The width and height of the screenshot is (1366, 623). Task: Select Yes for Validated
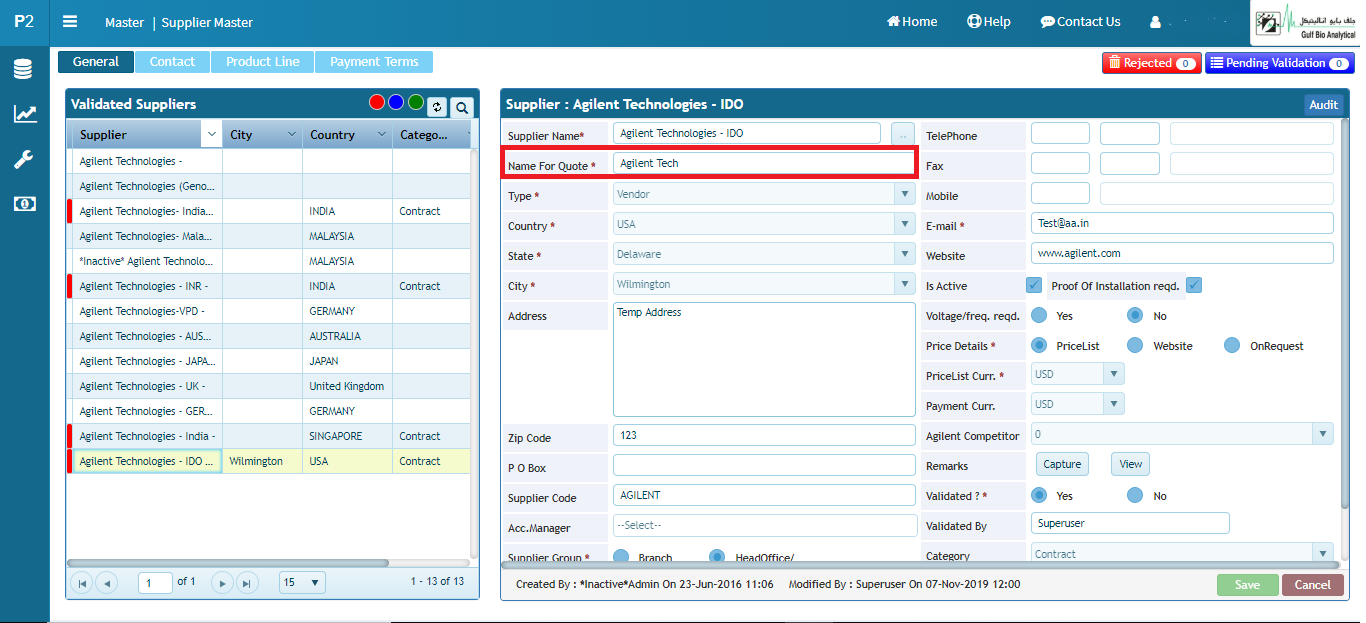(x=1039, y=495)
